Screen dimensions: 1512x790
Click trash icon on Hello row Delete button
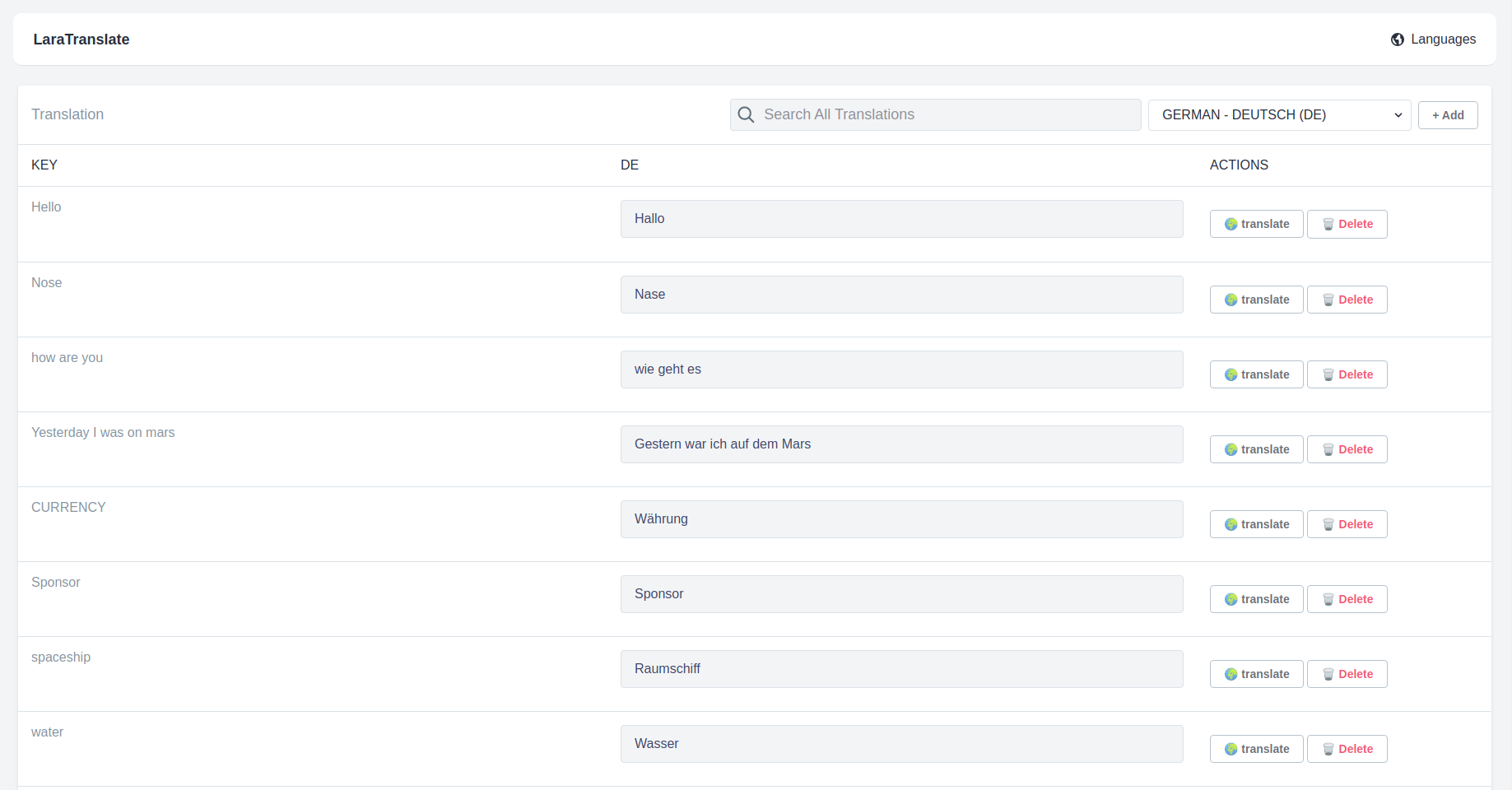click(1328, 224)
